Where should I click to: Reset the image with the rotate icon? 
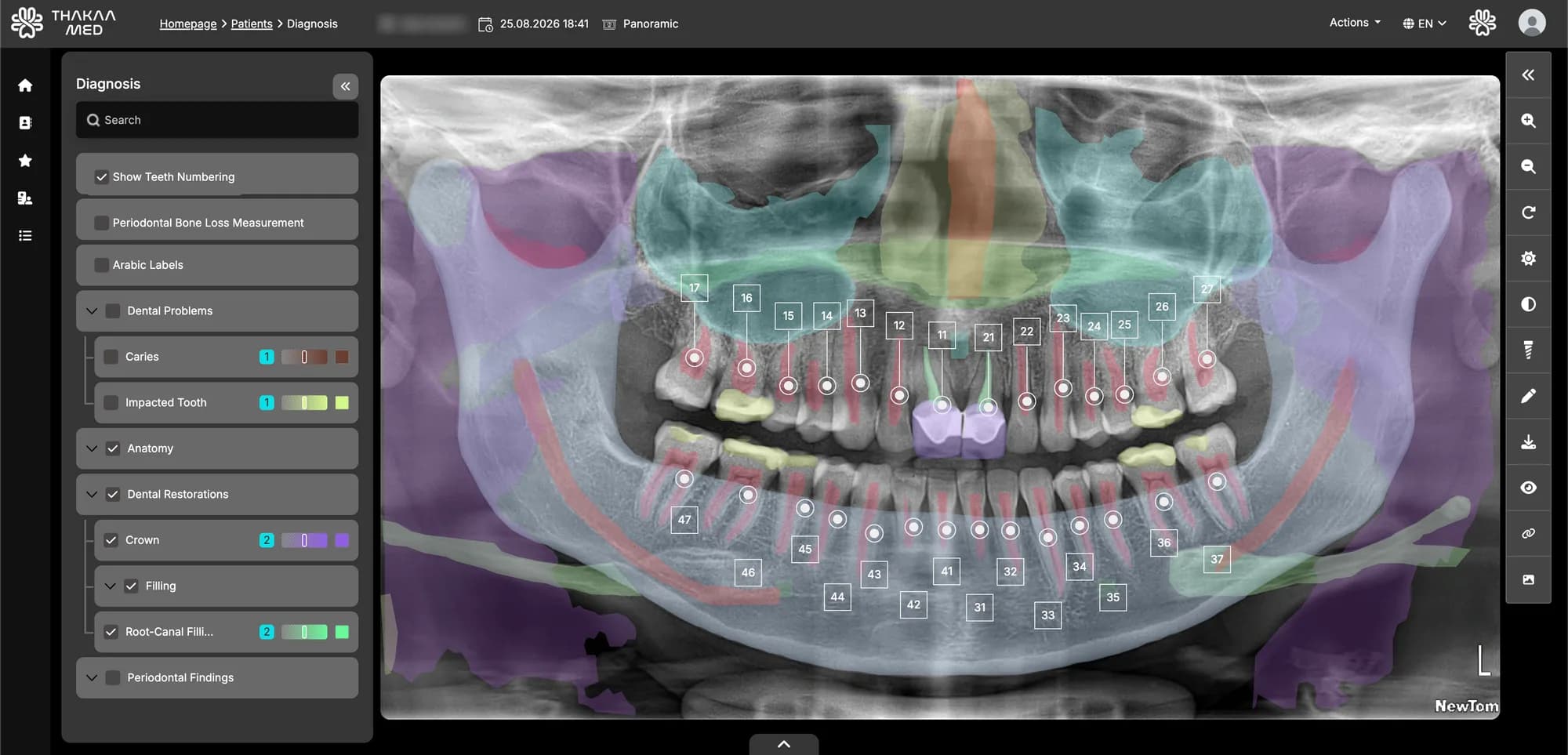(x=1528, y=212)
